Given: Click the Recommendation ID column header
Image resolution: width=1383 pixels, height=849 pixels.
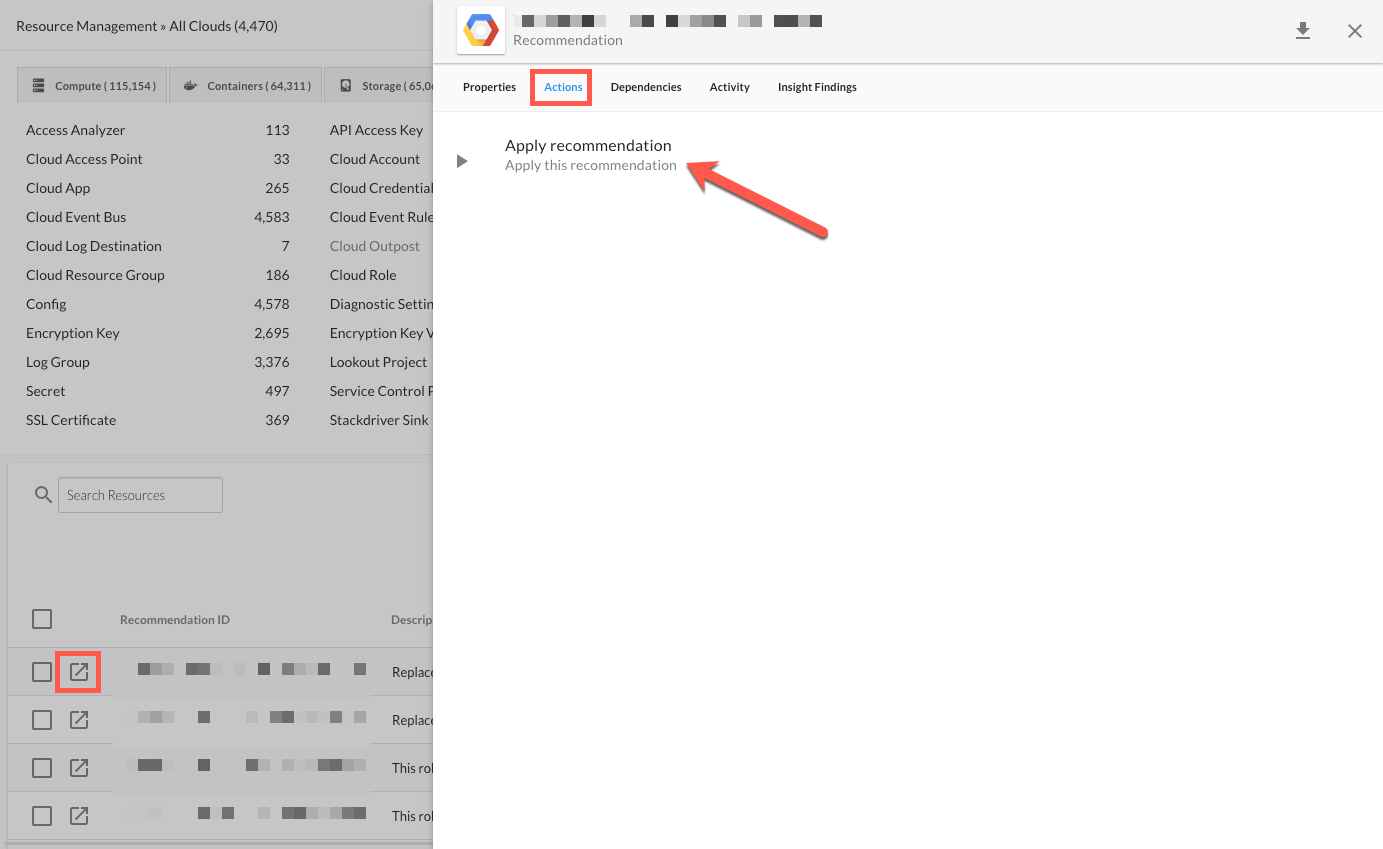Looking at the screenshot, I should click(175, 620).
